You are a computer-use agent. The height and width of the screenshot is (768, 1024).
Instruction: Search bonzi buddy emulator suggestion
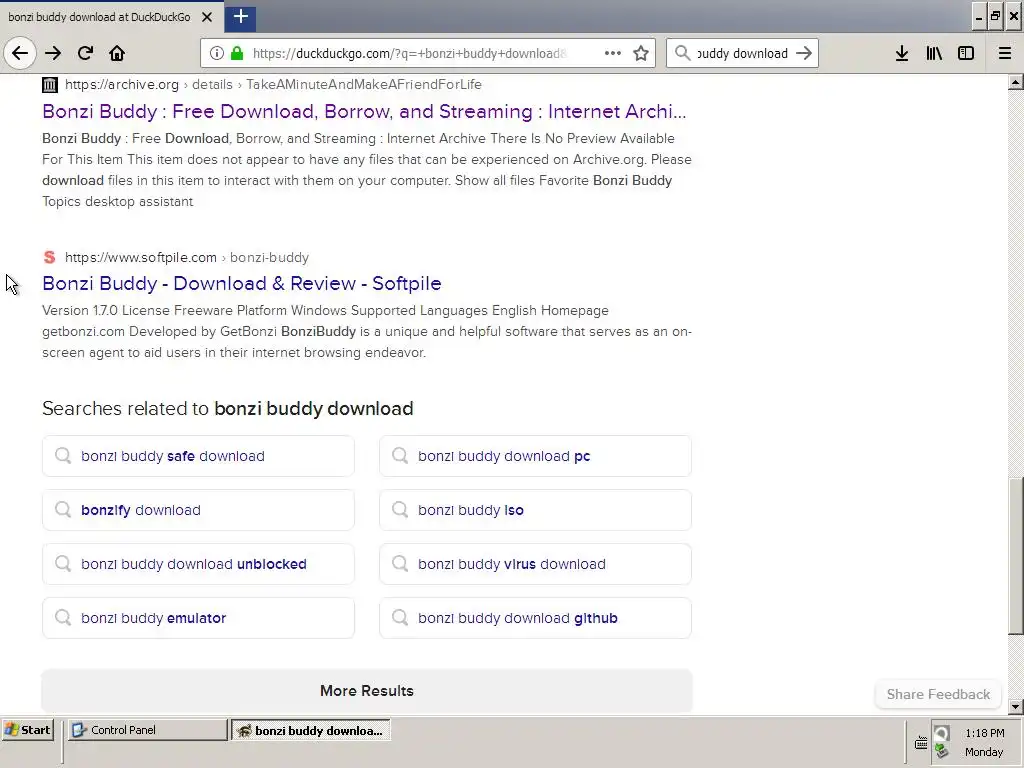pyautogui.click(x=198, y=618)
